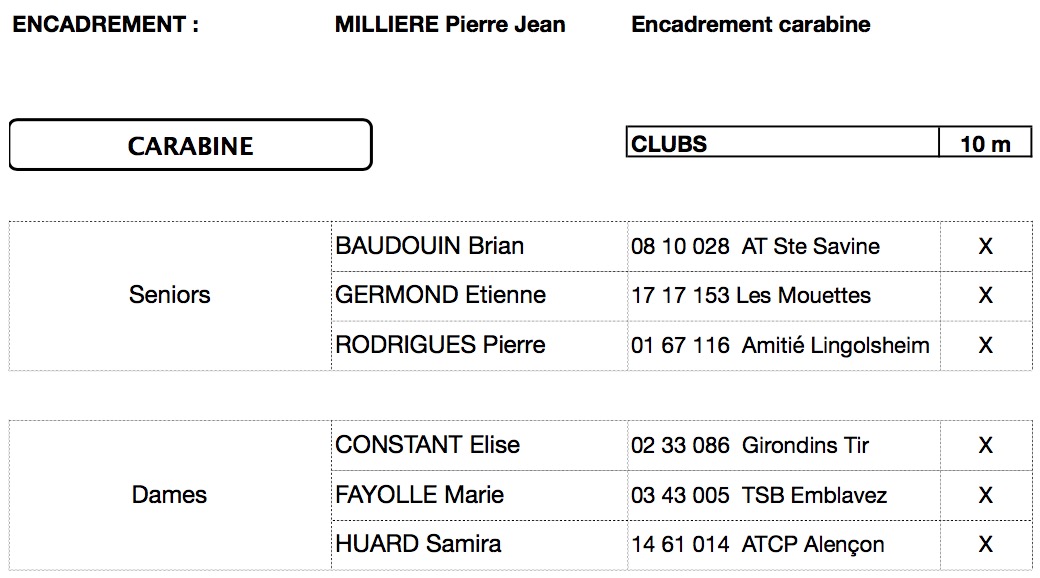Click the X mark for CONSTANT Elise
The image size is (1040, 578).
pos(986,445)
